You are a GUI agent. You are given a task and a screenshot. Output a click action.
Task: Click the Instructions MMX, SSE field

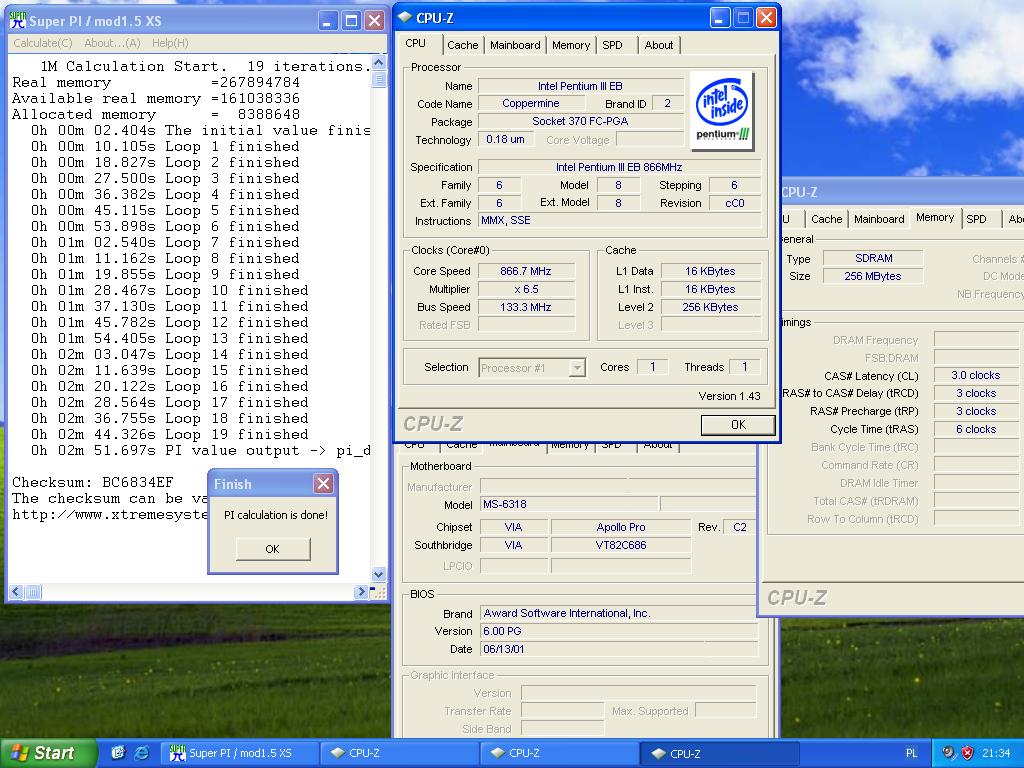point(619,221)
